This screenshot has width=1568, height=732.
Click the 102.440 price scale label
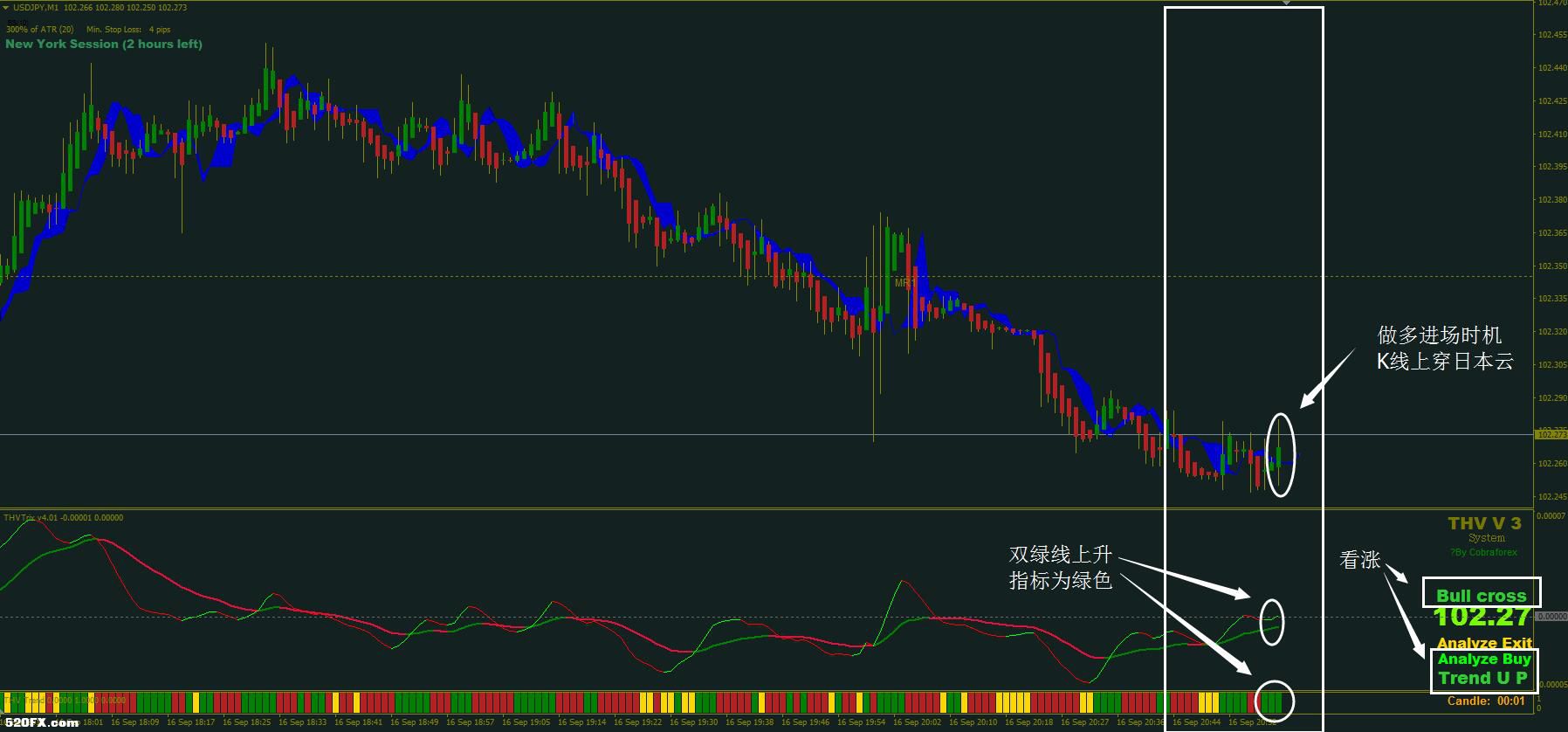[x=1551, y=68]
